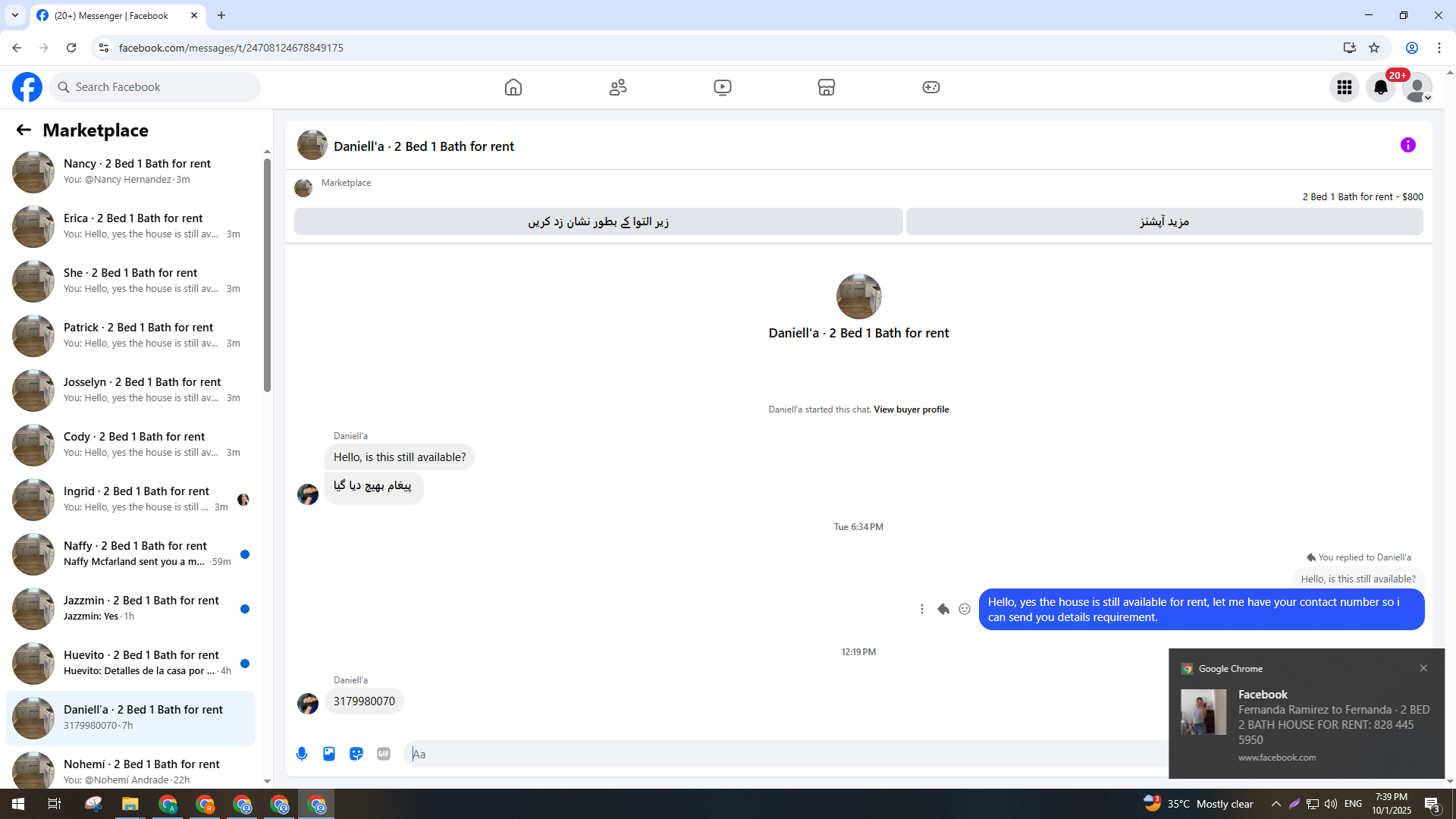Open File Explorer on the taskbar
This screenshot has width=1456, height=819.
tap(130, 804)
